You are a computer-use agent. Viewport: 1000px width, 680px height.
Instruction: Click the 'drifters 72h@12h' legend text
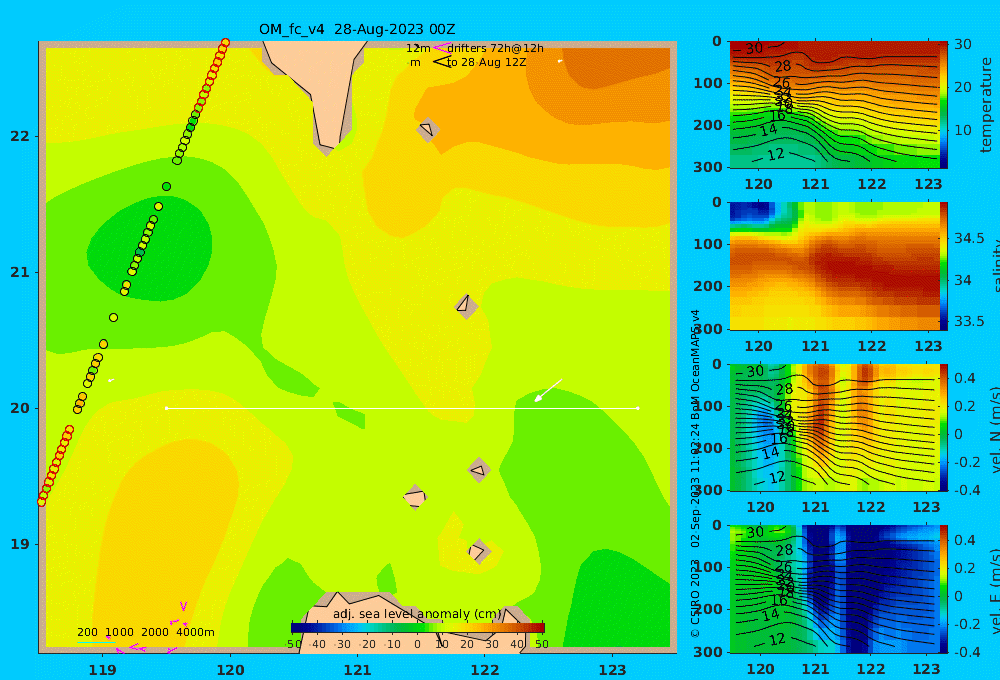[496, 48]
